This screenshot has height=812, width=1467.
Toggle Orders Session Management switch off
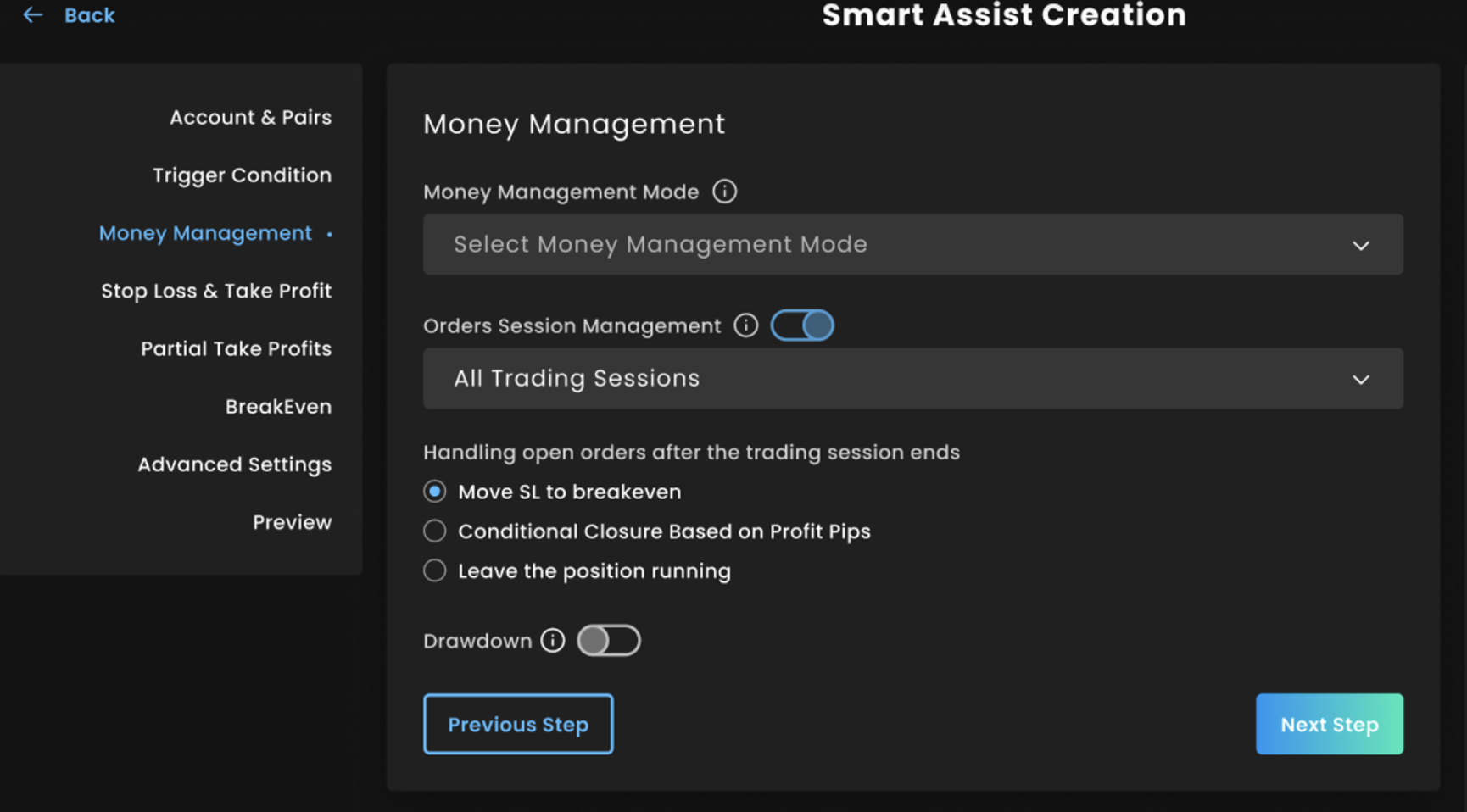[x=802, y=325]
